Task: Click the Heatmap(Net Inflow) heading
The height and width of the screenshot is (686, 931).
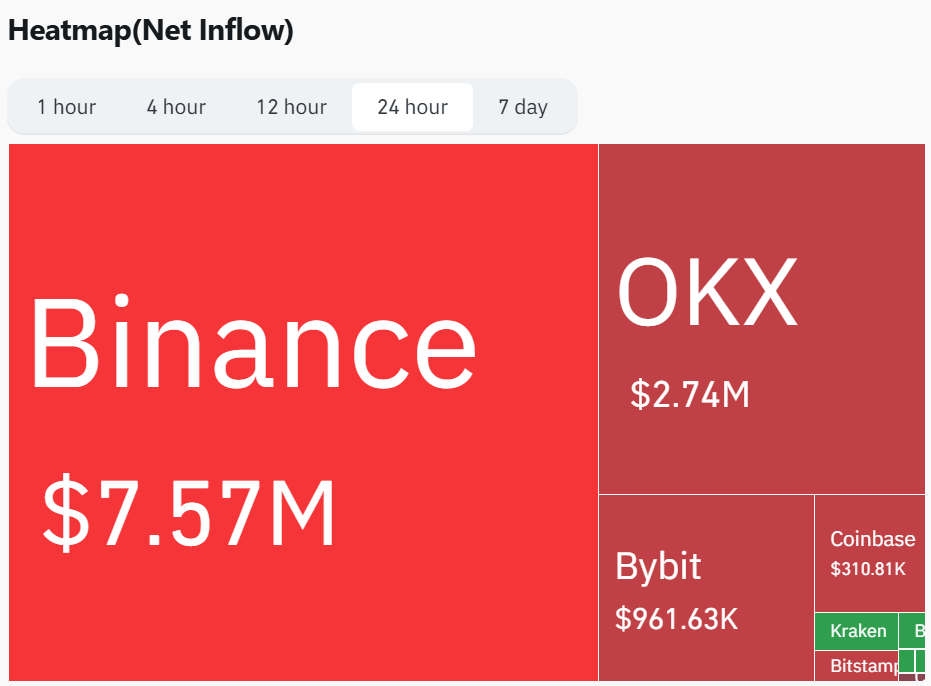Action: pos(151,31)
